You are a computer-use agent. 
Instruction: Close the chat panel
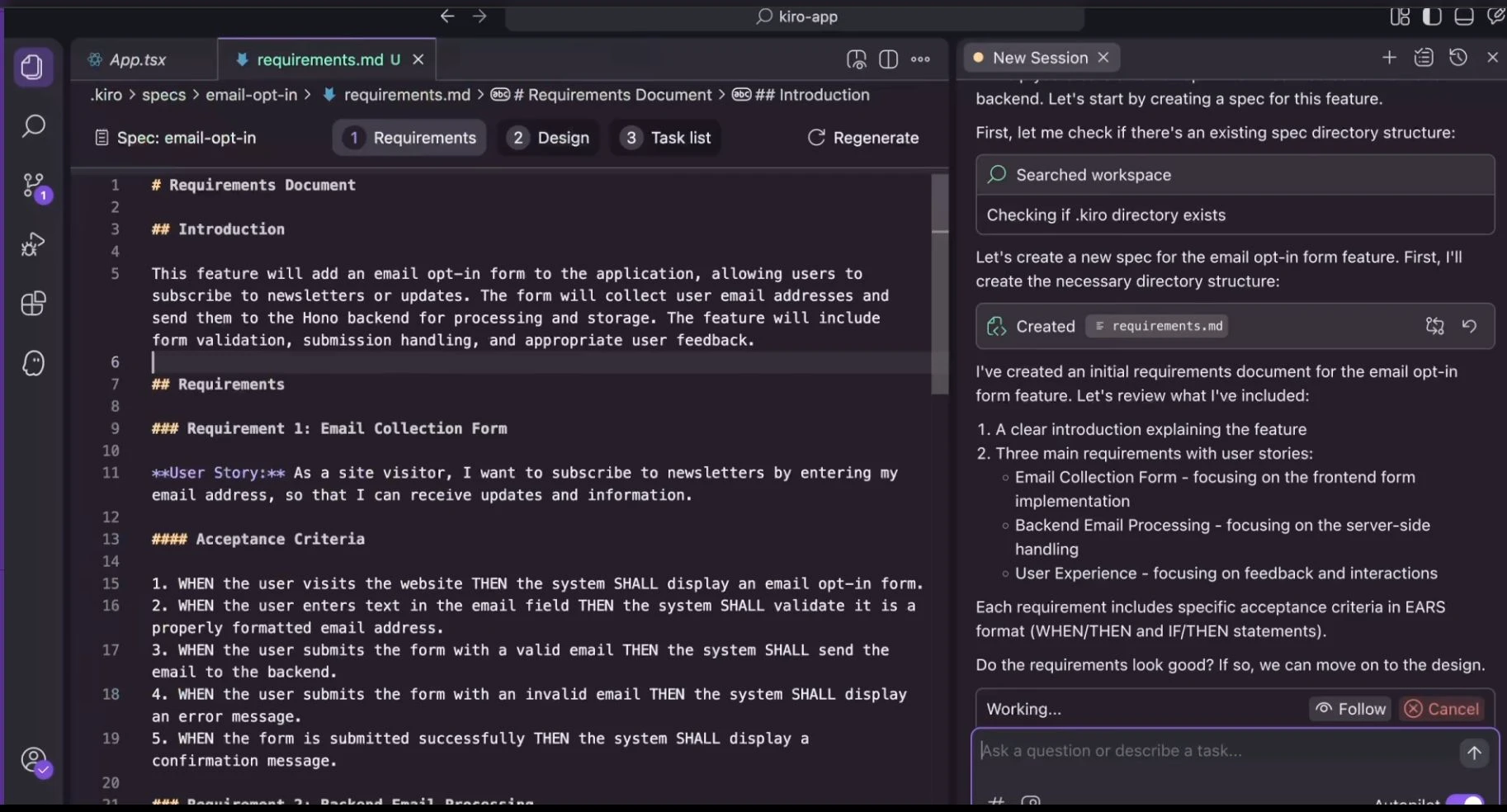point(1492,57)
